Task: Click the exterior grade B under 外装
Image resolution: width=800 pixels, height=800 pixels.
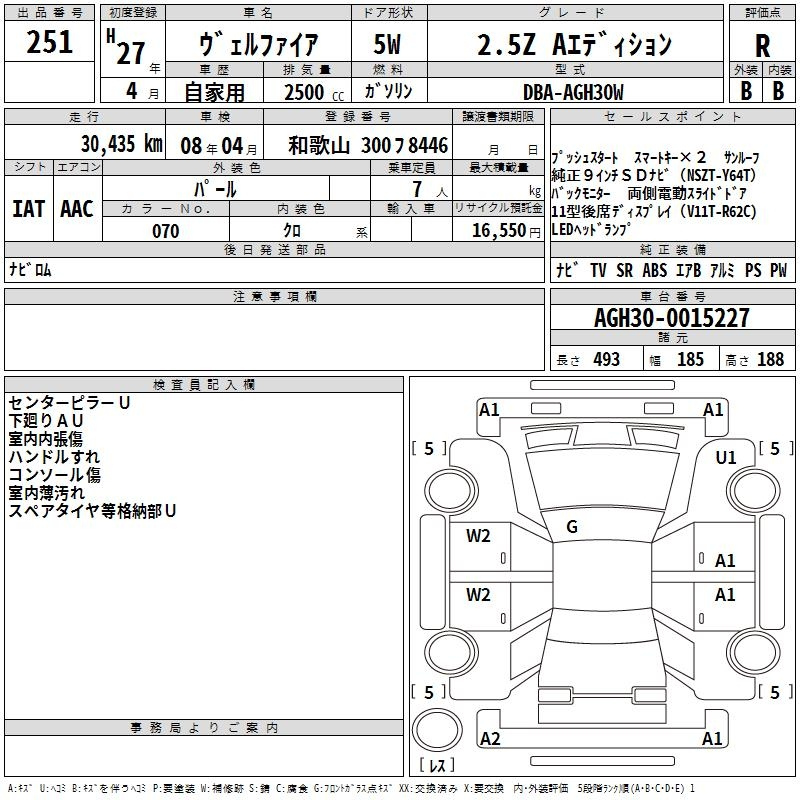Action: click(746, 91)
